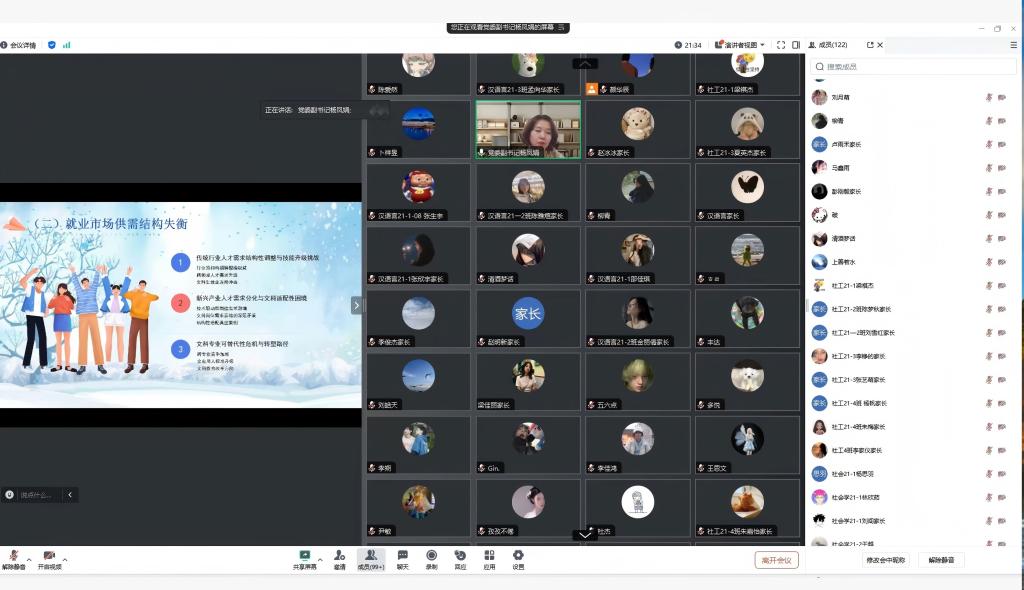This screenshot has height=590, width=1024.
Task: Toggle full screen view icon in top bar
Action: (x=782, y=45)
